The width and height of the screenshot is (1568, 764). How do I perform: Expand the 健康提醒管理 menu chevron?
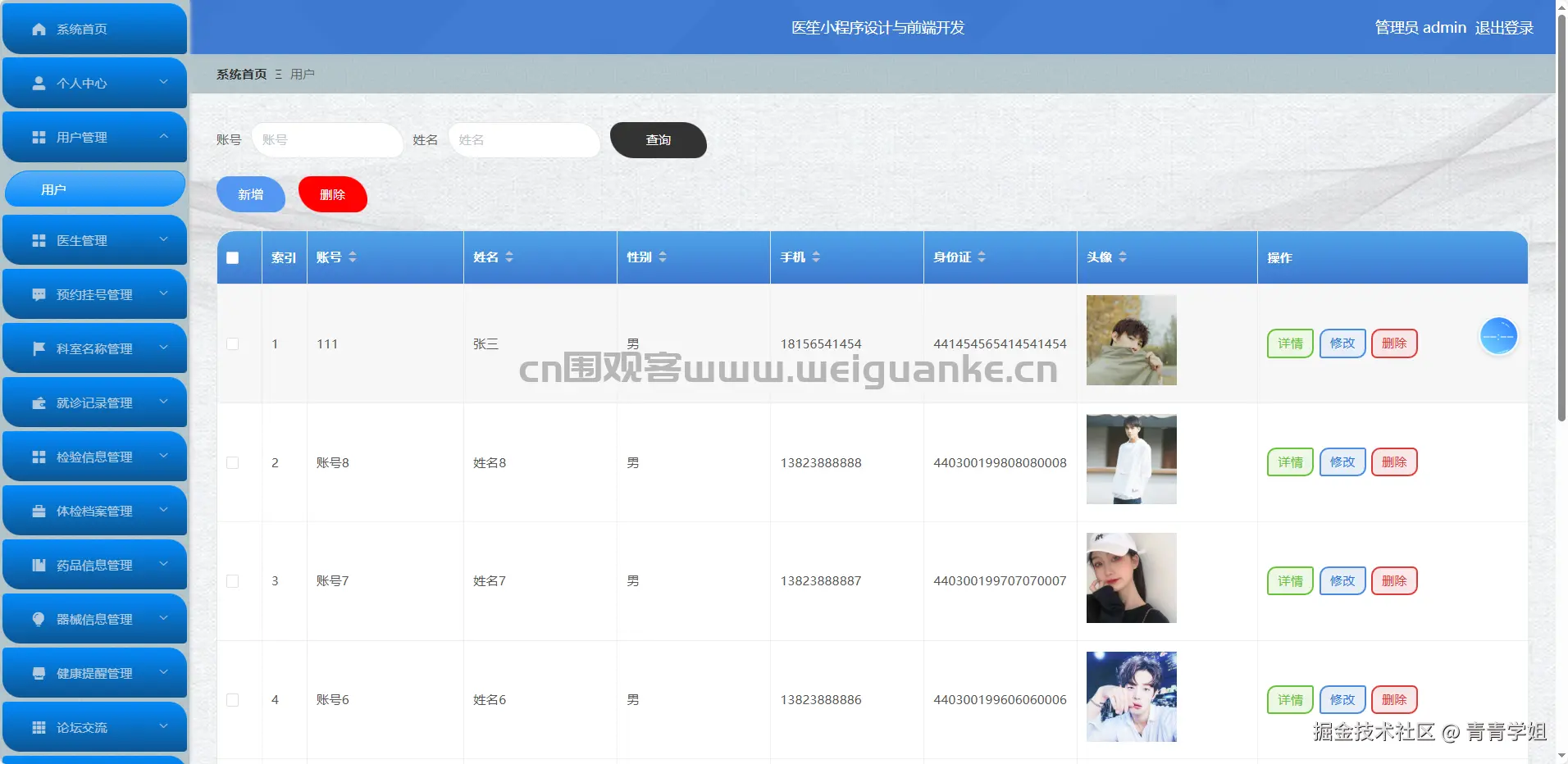pyautogui.click(x=163, y=672)
